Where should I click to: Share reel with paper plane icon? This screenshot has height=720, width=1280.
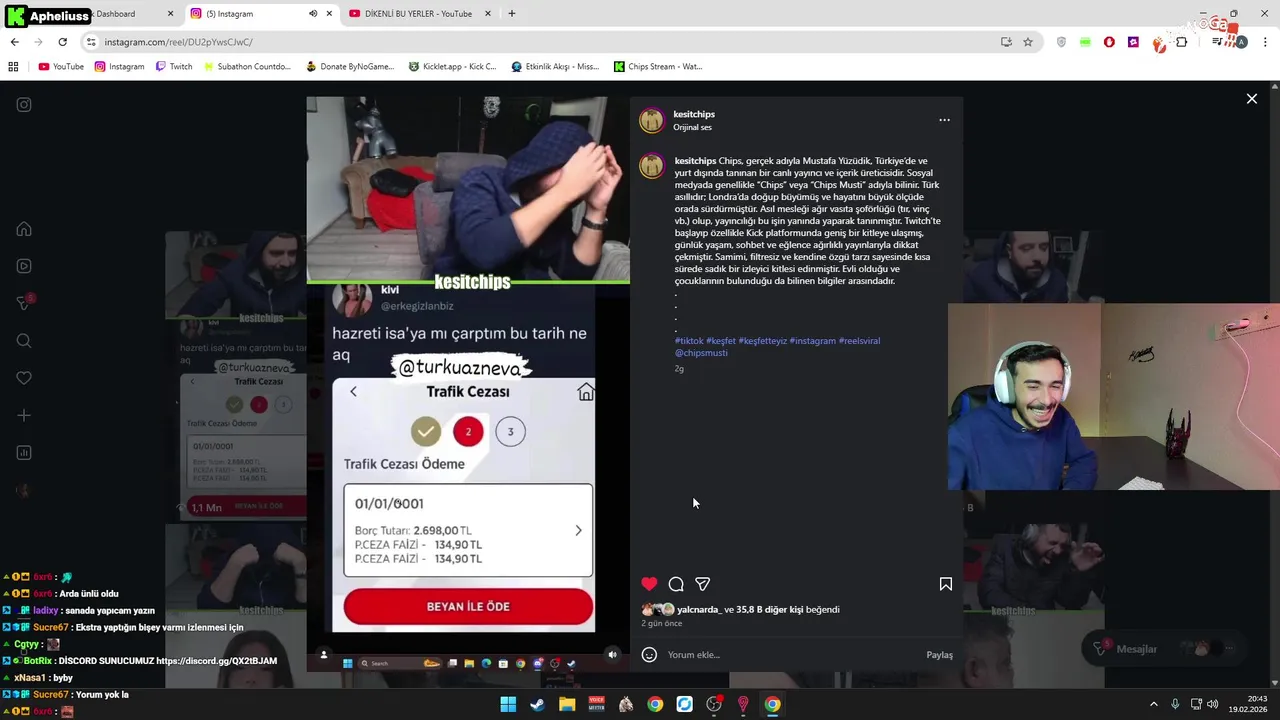coord(703,584)
